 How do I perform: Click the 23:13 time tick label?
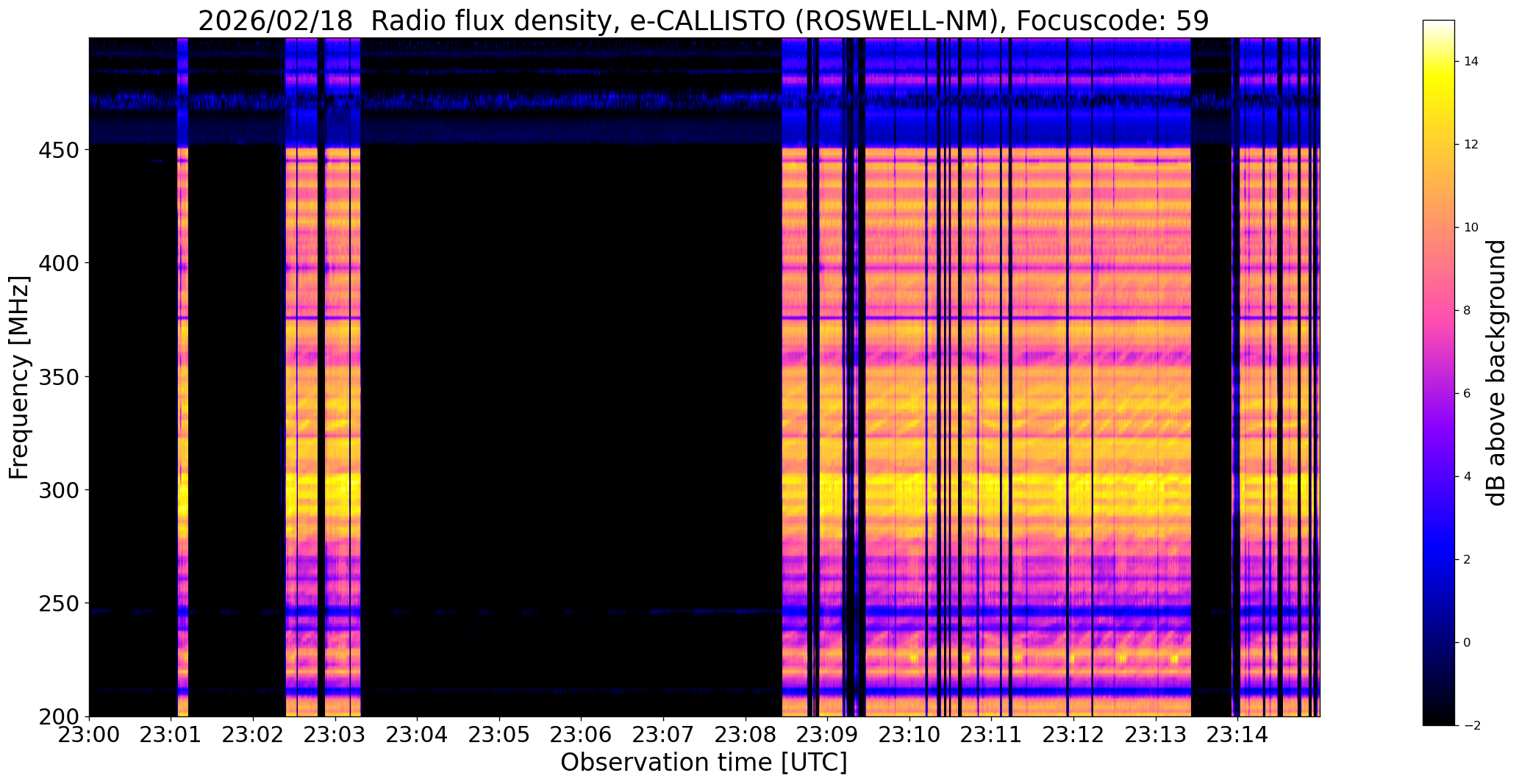click(x=1157, y=735)
